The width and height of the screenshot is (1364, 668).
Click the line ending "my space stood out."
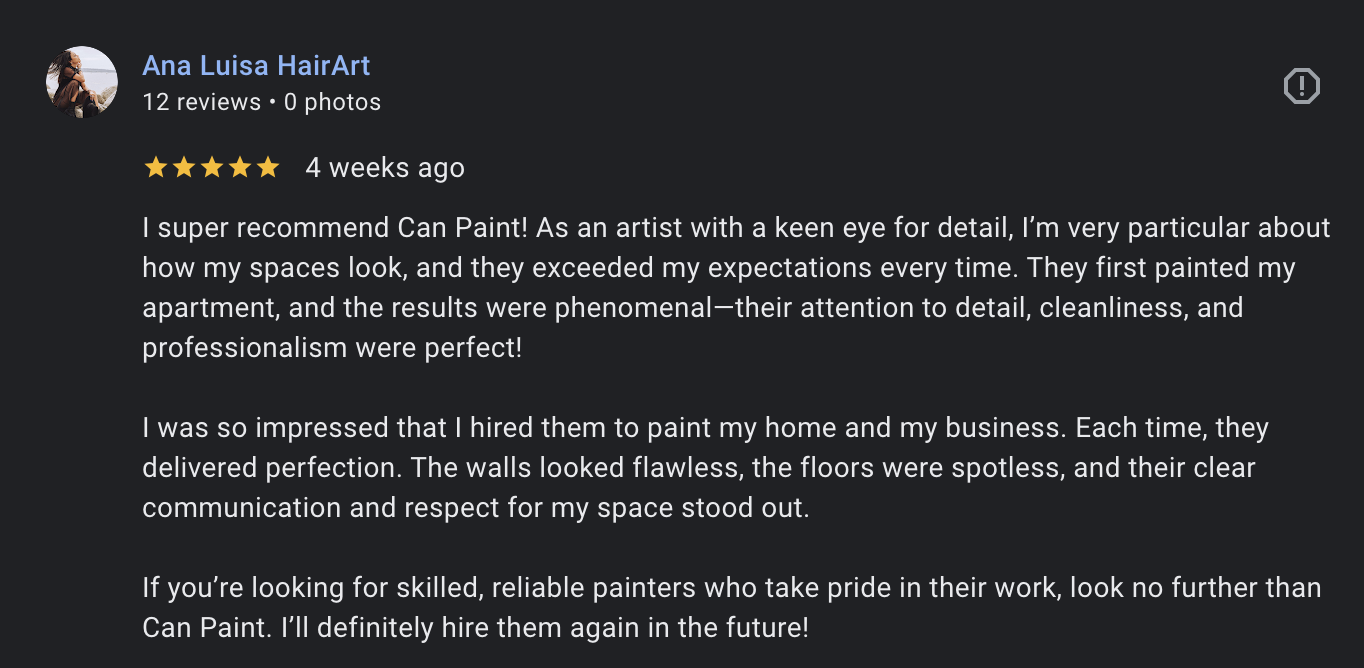tap(476, 508)
